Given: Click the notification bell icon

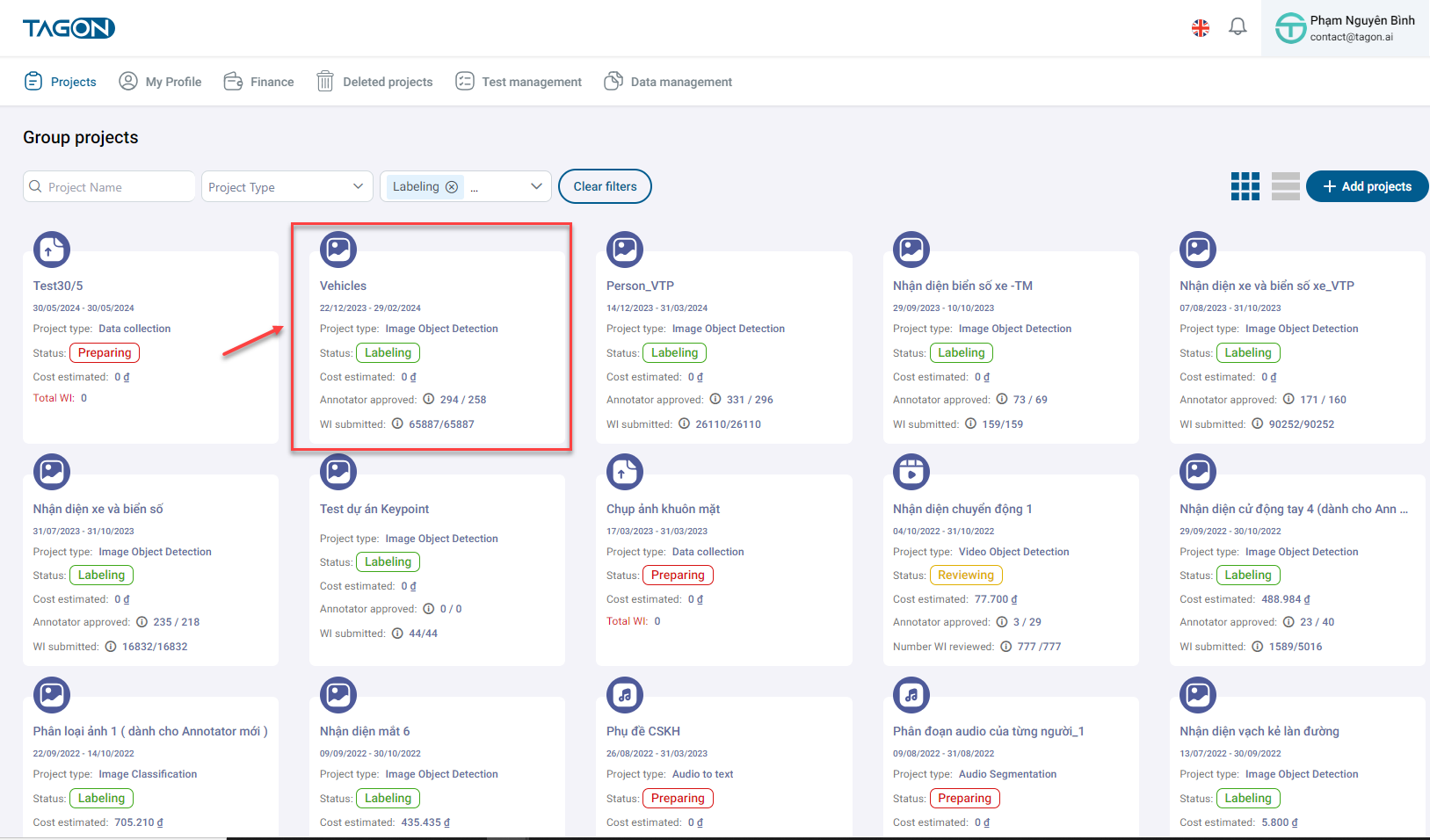Looking at the screenshot, I should tap(1238, 27).
